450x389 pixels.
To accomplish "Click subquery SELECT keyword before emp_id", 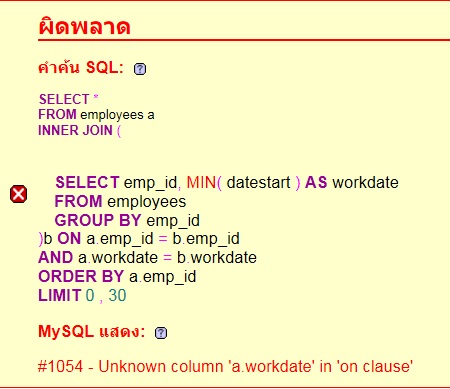I will pyautogui.click(x=87, y=183).
